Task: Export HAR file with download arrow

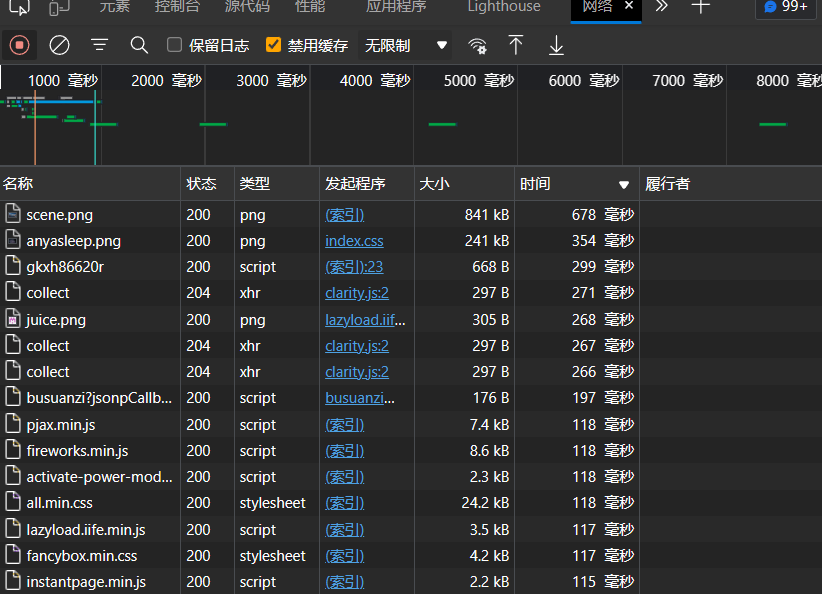Action: point(556,45)
